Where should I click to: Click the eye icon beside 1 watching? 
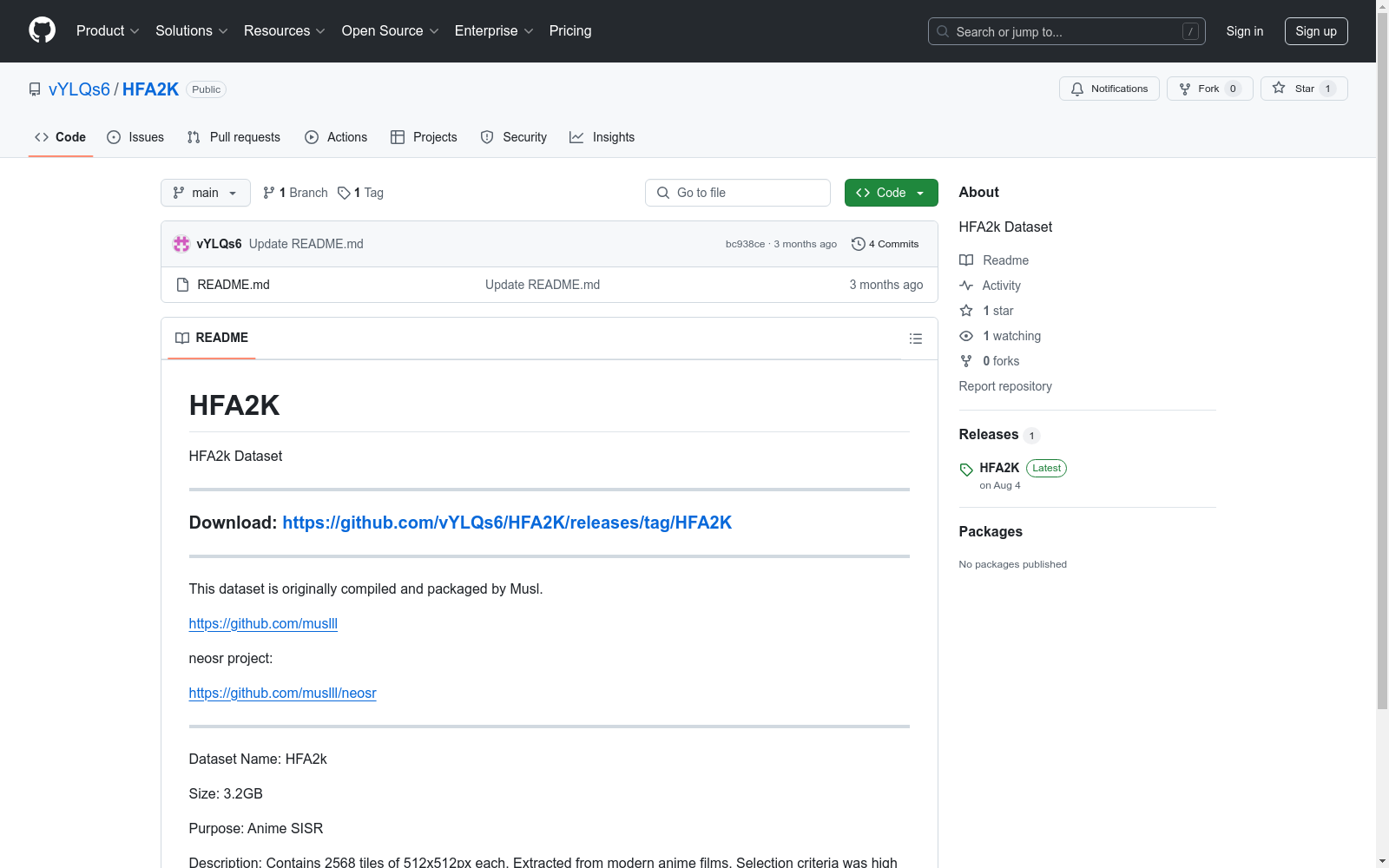pos(966,336)
